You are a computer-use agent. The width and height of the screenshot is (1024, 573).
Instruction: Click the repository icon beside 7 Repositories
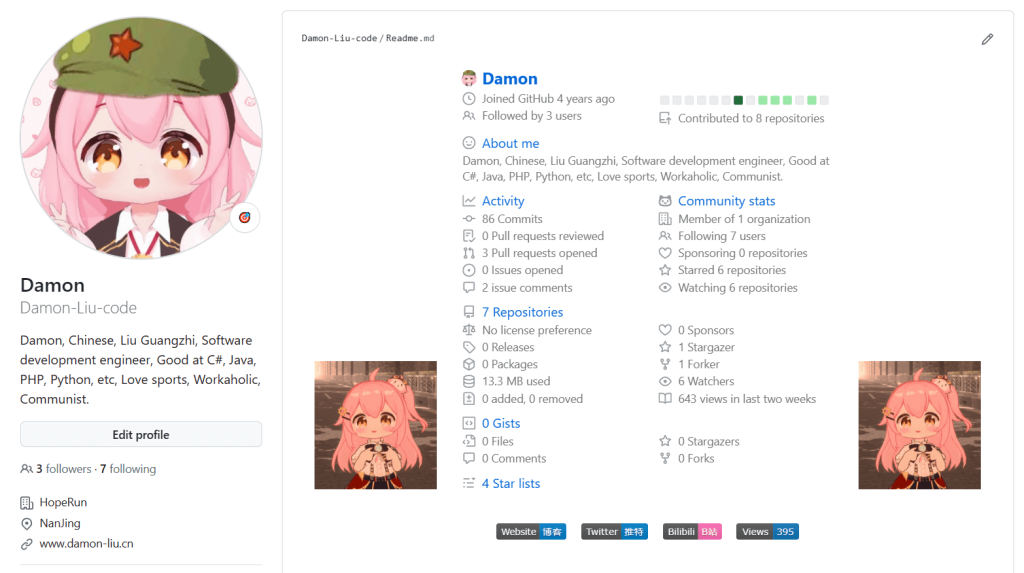click(x=469, y=312)
